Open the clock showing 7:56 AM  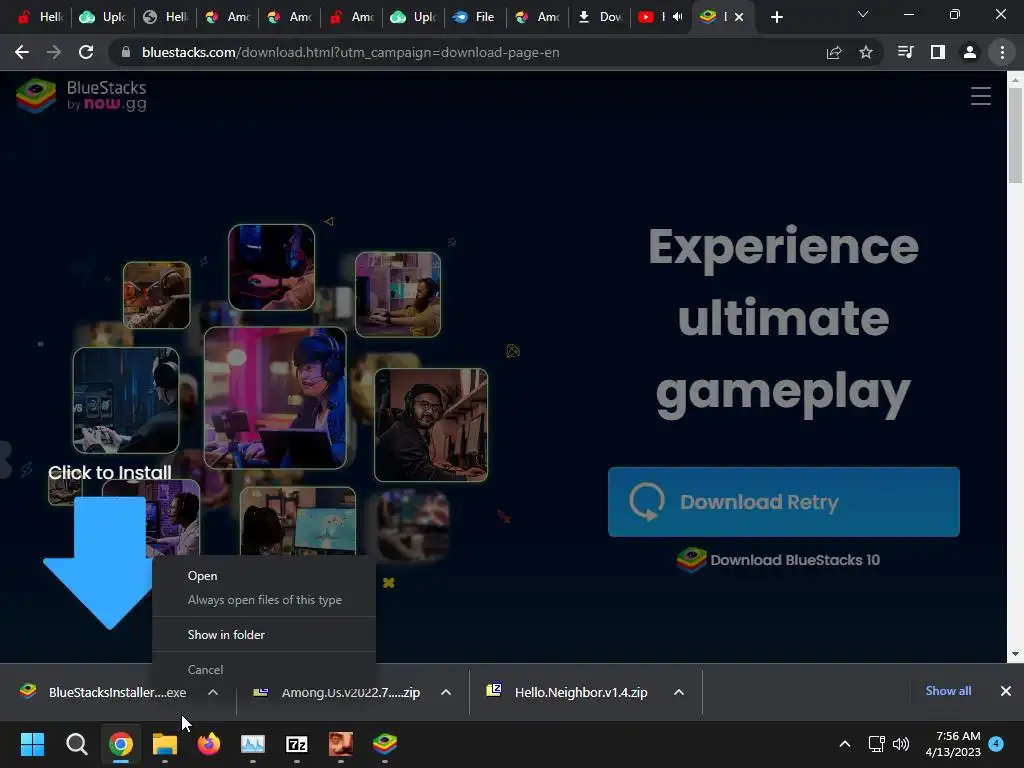[x=953, y=744]
